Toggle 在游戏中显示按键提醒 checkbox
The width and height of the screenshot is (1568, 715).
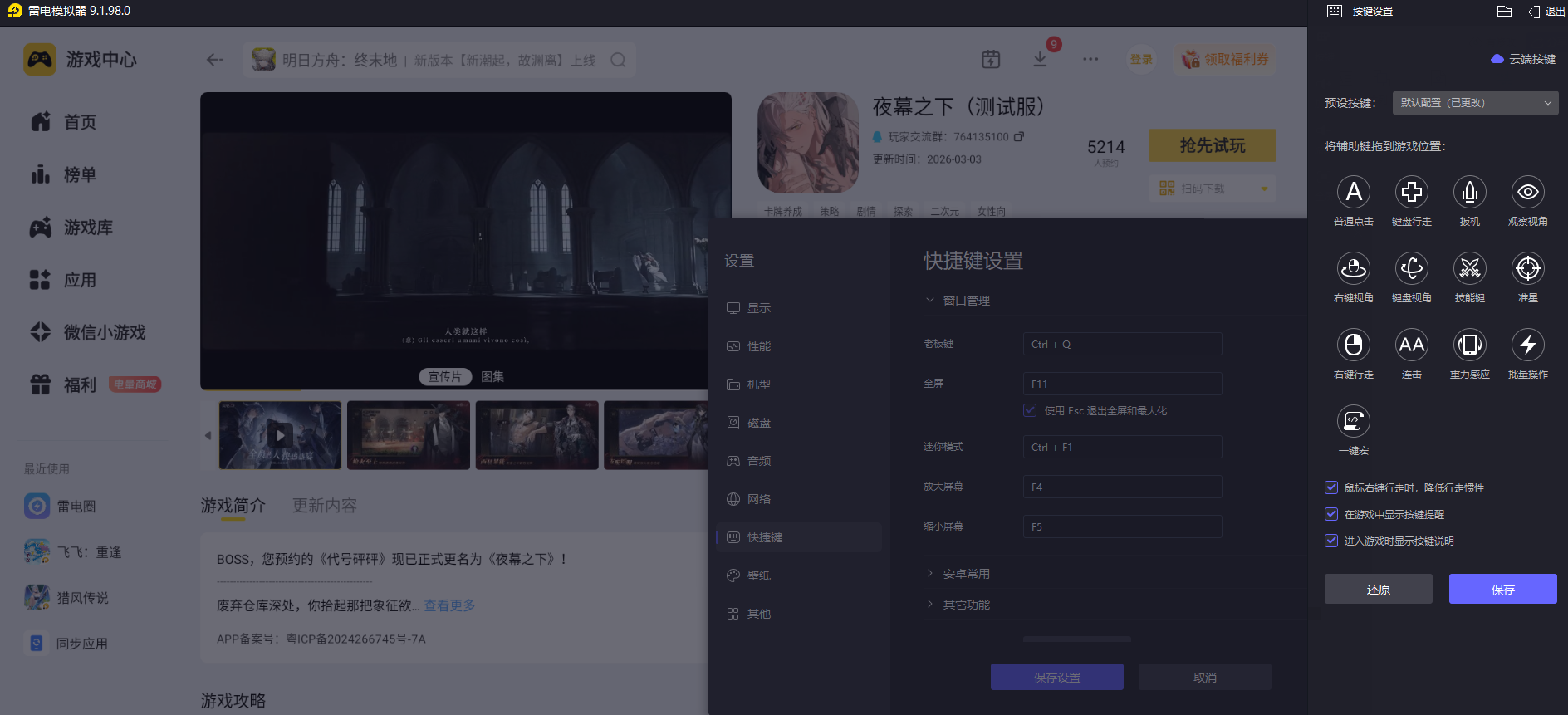[1331, 514]
